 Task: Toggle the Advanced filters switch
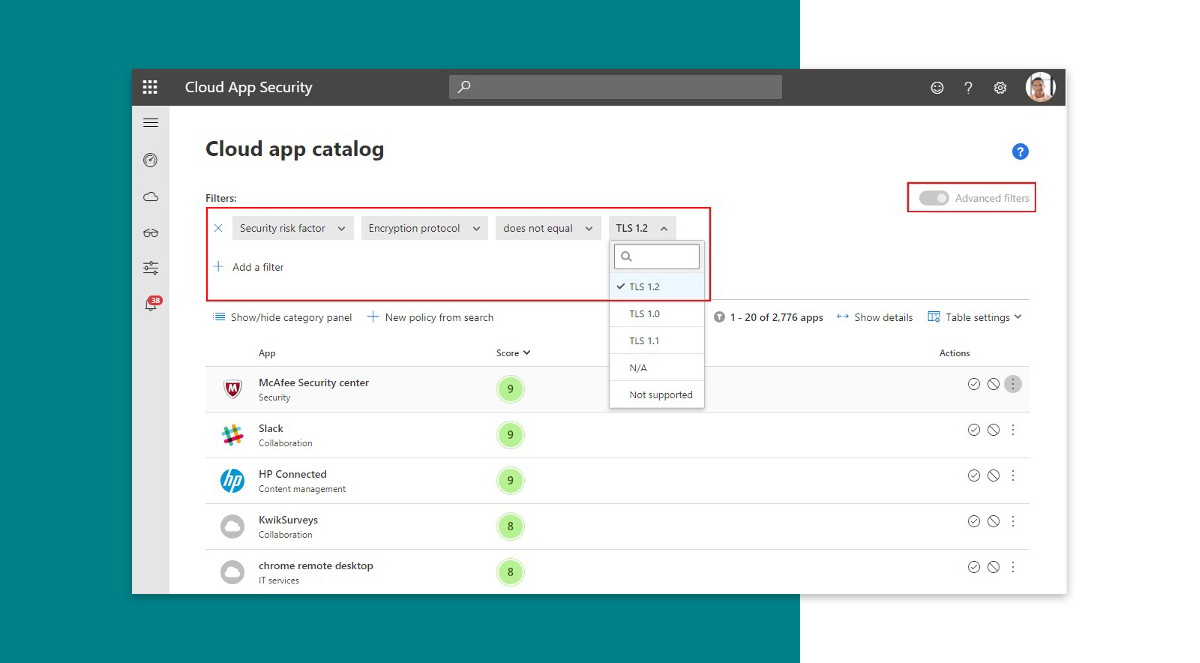[934, 198]
